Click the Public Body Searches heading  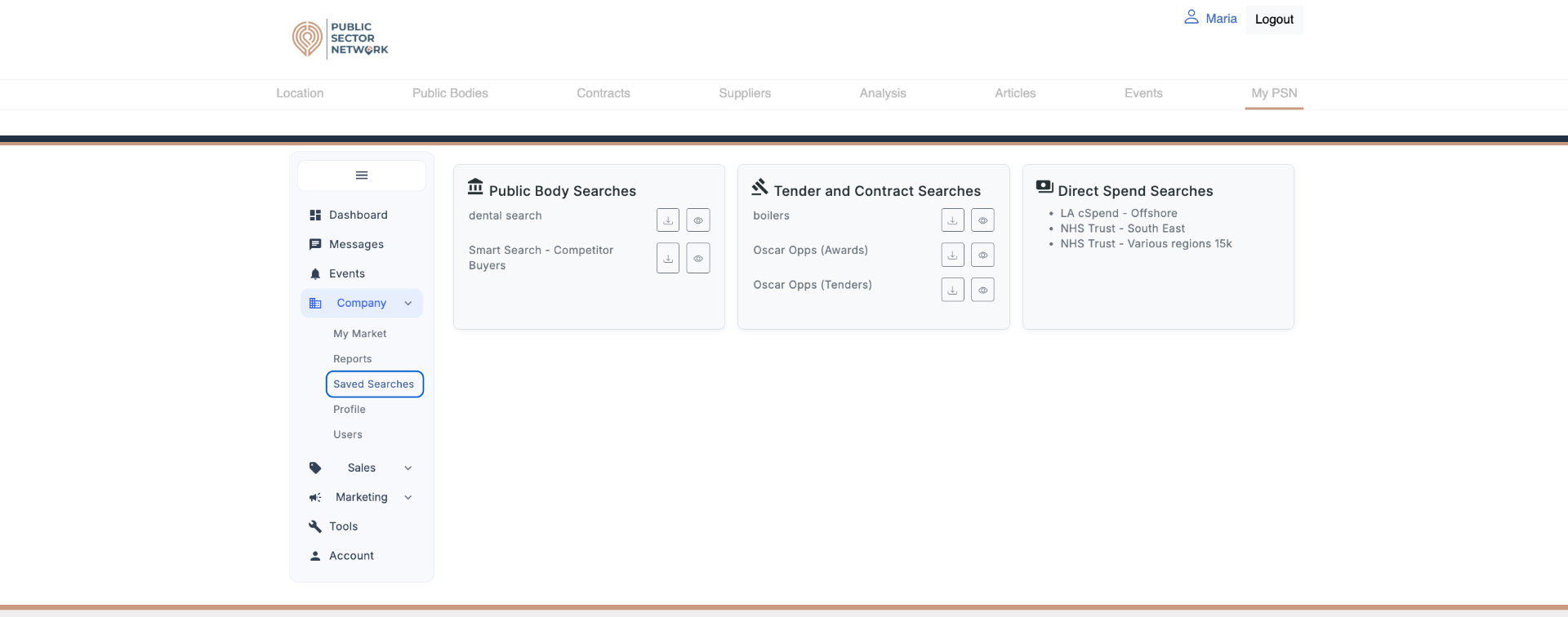tap(563, 191)
